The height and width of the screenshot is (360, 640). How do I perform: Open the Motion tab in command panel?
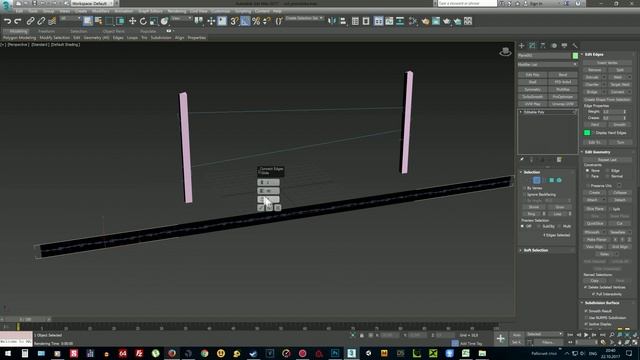[x=554, y=45]
